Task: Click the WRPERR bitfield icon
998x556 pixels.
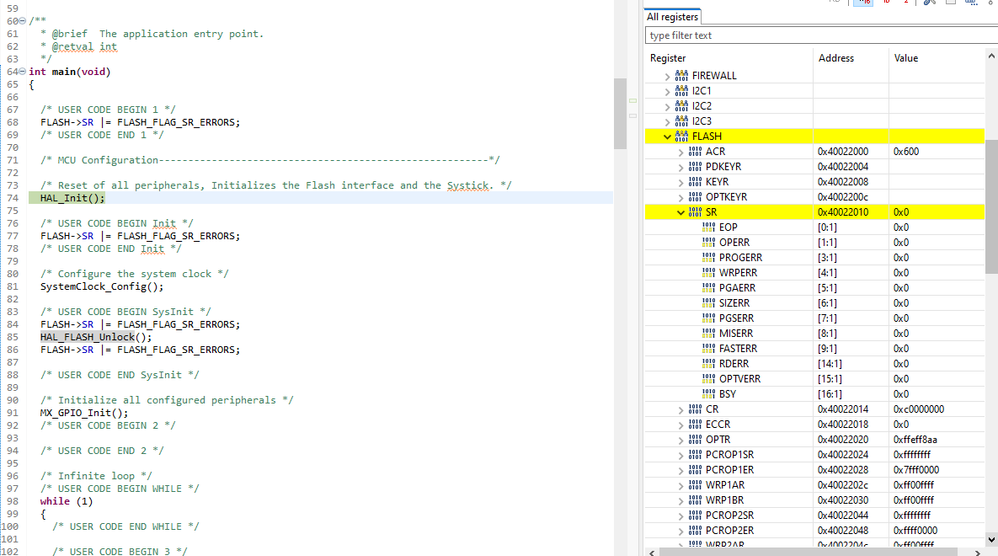Action: pyautogui.click(x=708, y=273)
